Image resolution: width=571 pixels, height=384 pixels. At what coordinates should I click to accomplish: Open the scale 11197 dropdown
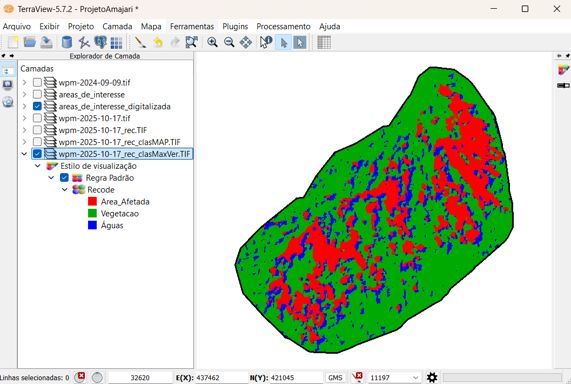[x=416, y=378]
